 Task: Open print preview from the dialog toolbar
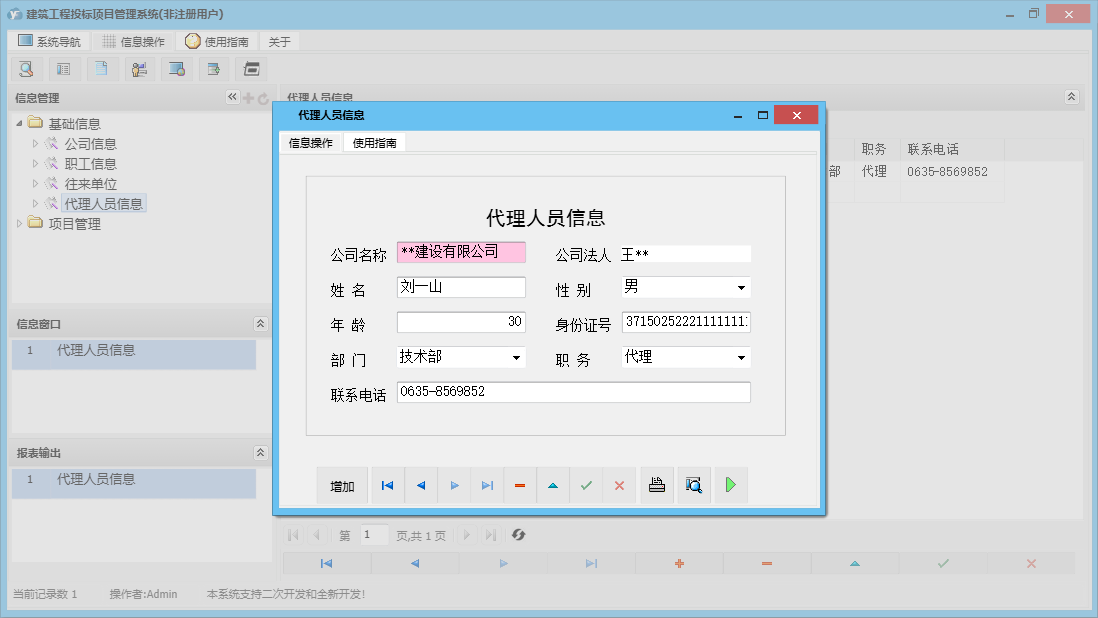693,485
